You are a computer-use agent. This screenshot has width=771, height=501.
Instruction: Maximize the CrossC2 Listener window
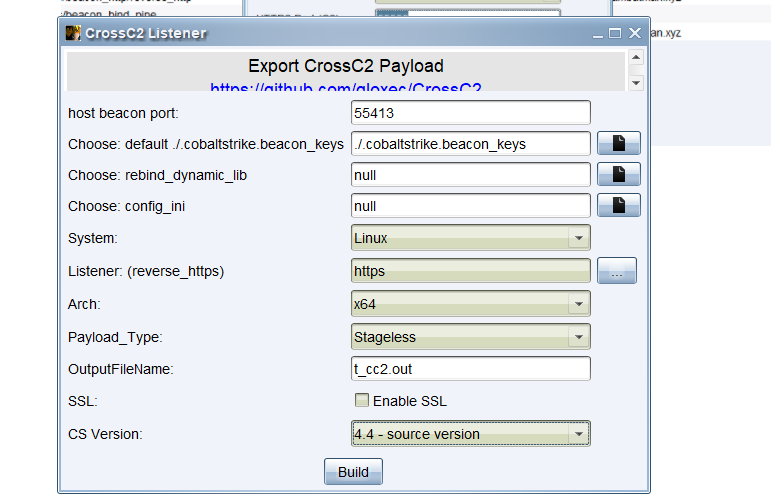(615, 33)
